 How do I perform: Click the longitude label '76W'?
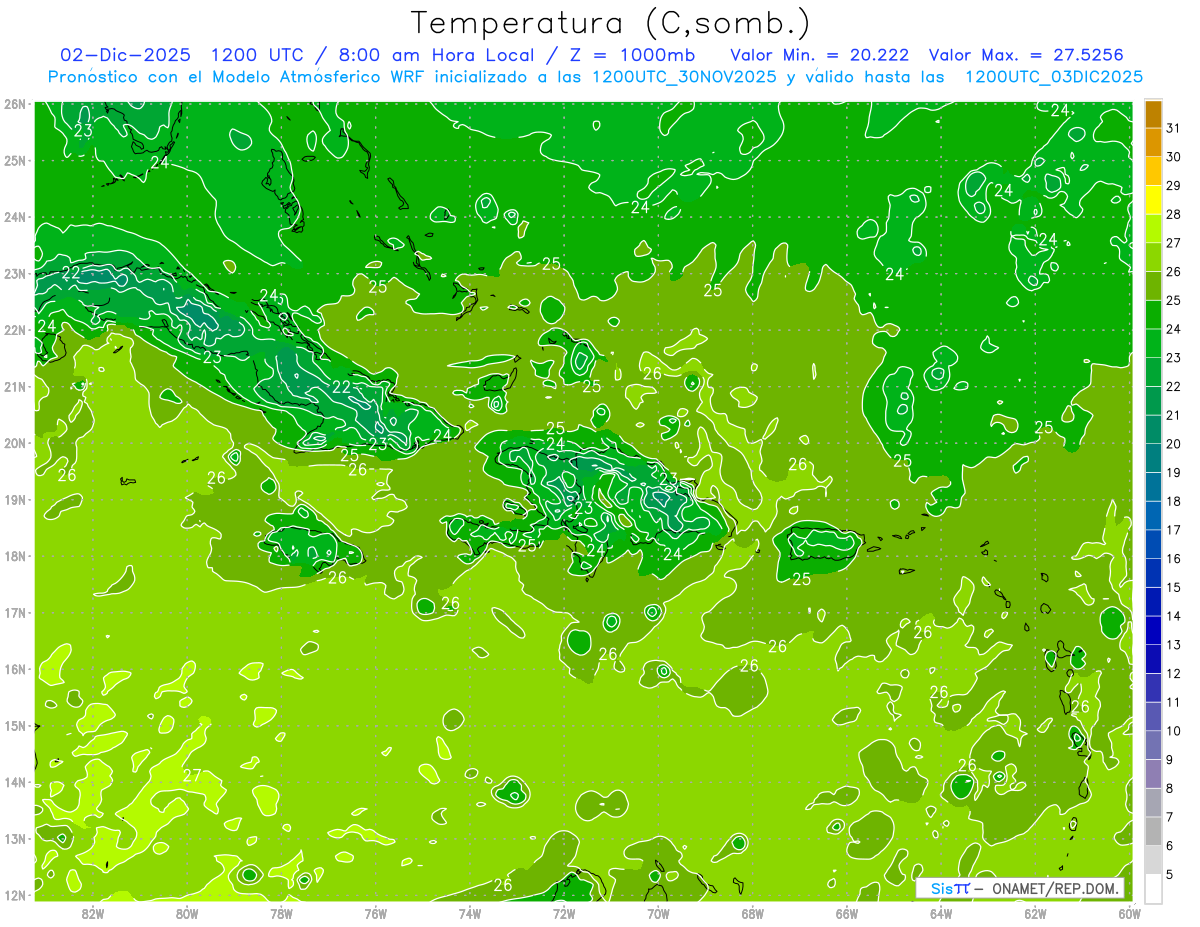[375, 912]
